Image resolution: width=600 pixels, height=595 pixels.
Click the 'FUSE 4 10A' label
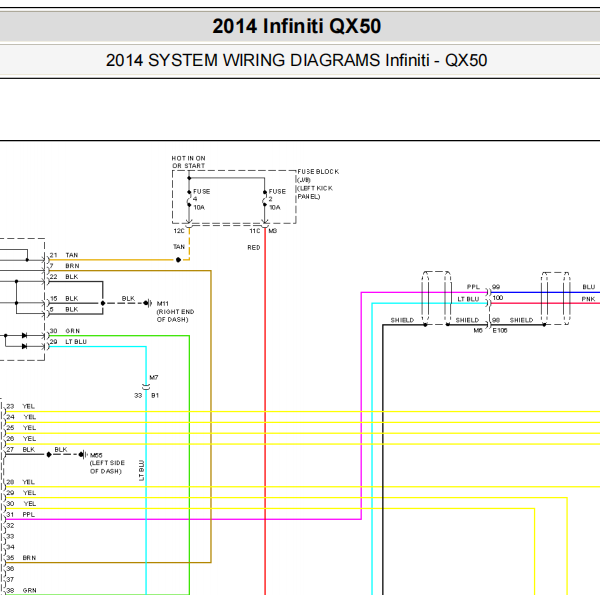coord(201,199)
